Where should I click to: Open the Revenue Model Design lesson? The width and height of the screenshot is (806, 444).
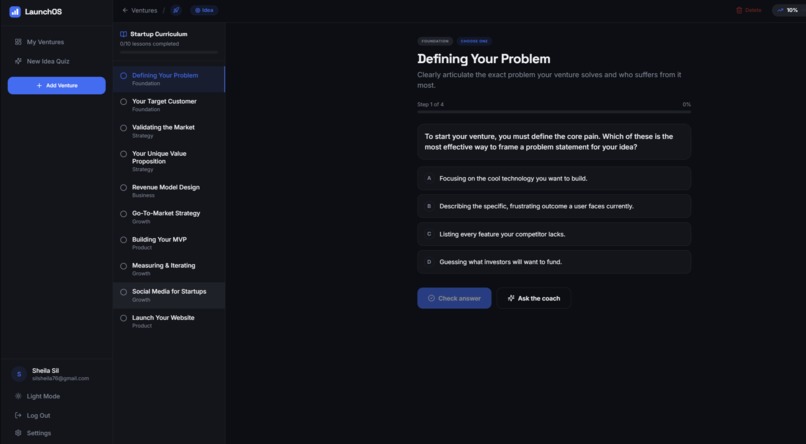pos(169,191)
